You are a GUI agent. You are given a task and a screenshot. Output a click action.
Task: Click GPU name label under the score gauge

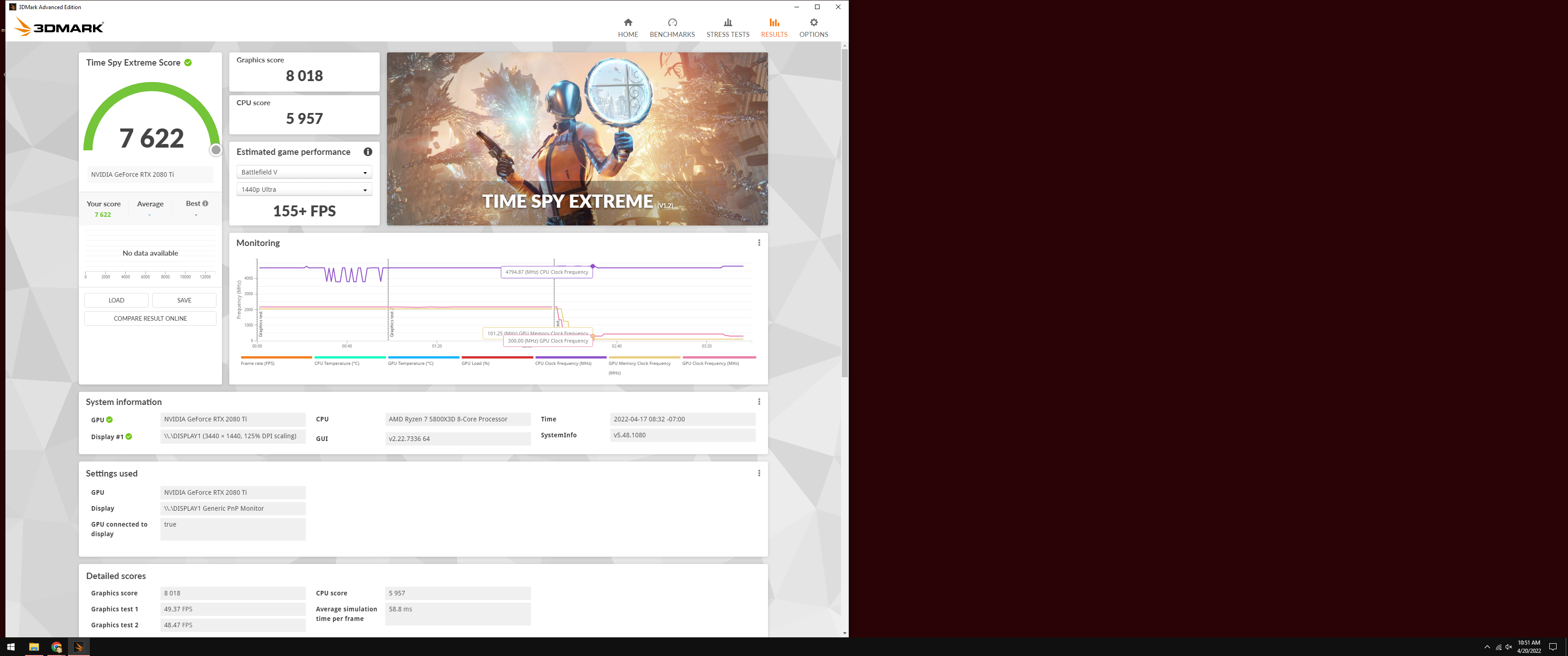150,174
